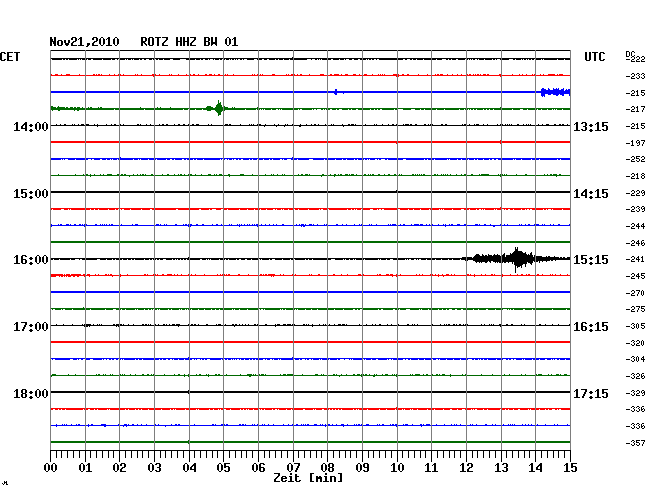Click the 'Zeit [min]' axis title
This screenshot has height=494, width=650.
tap(308, 478)
